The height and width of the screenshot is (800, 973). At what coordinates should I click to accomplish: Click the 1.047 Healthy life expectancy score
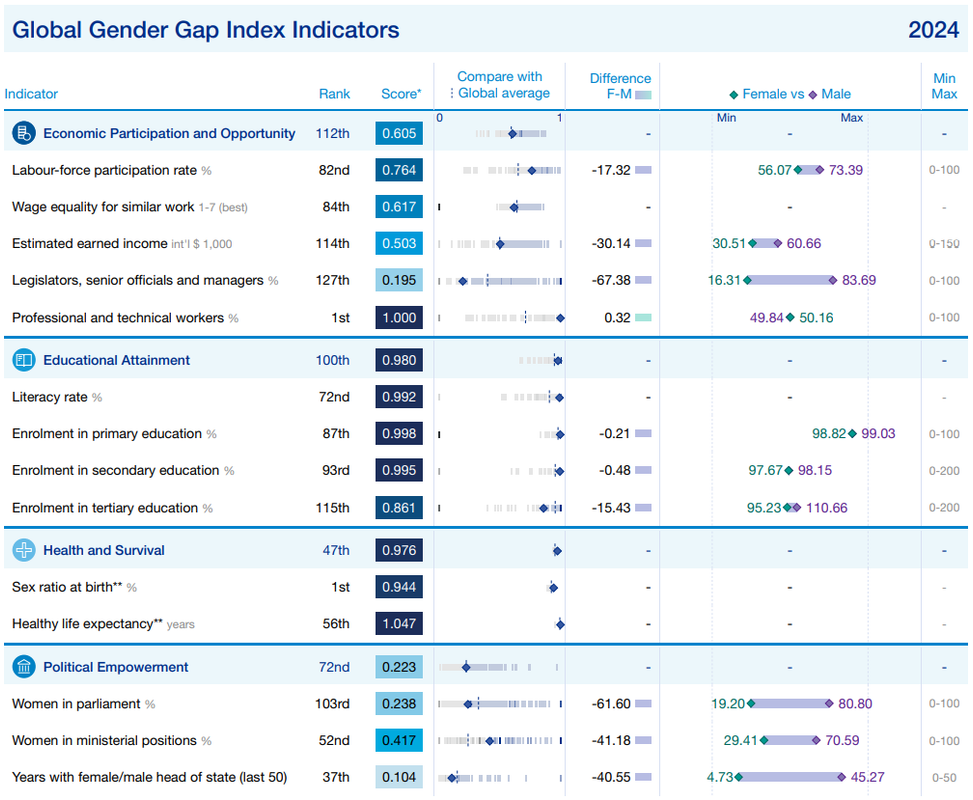[399, 624]
